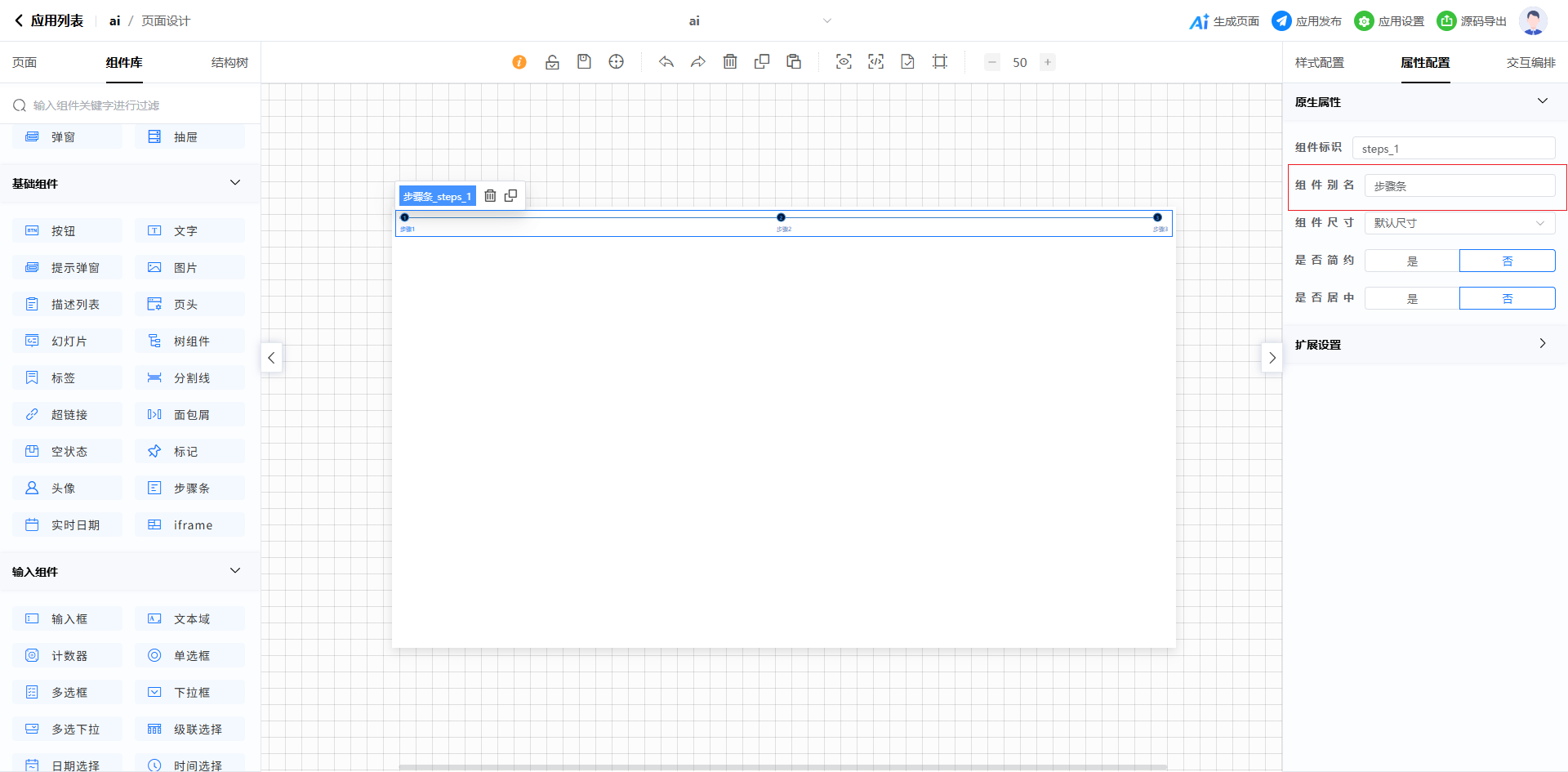Click the undo arrow in toolbar

click(666, 62)
